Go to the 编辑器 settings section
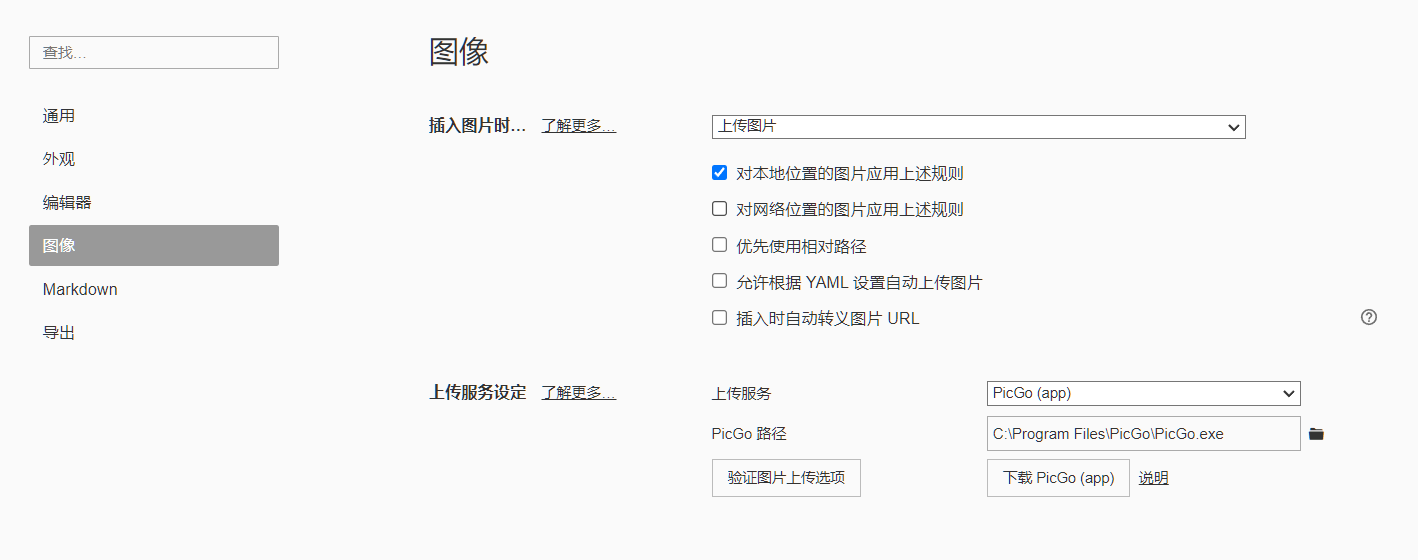1418x560 pixels. coord(67,202)
